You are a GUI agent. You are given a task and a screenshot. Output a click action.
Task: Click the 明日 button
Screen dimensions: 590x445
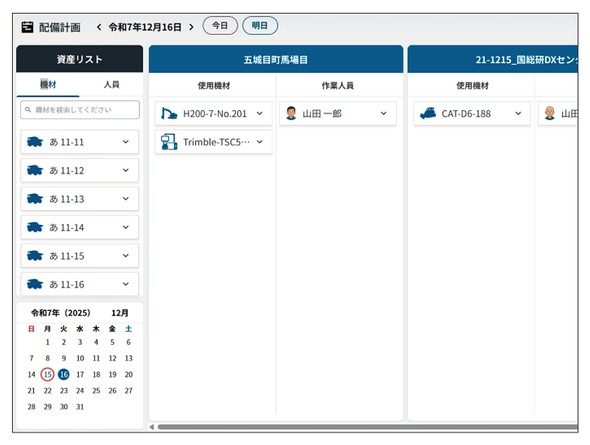pos(260,26)
